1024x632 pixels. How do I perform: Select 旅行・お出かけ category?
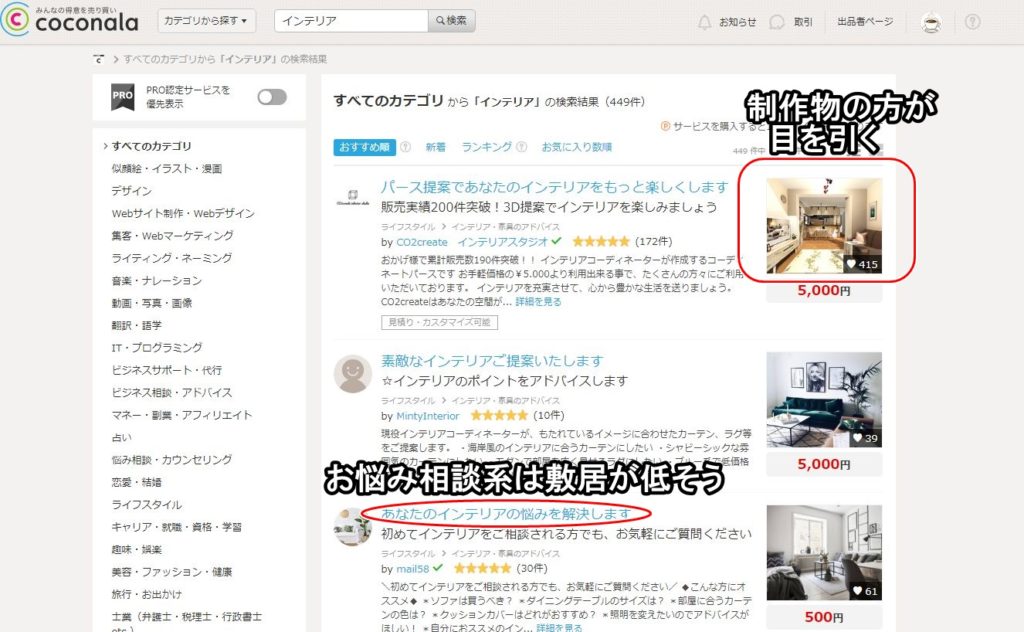147,594
